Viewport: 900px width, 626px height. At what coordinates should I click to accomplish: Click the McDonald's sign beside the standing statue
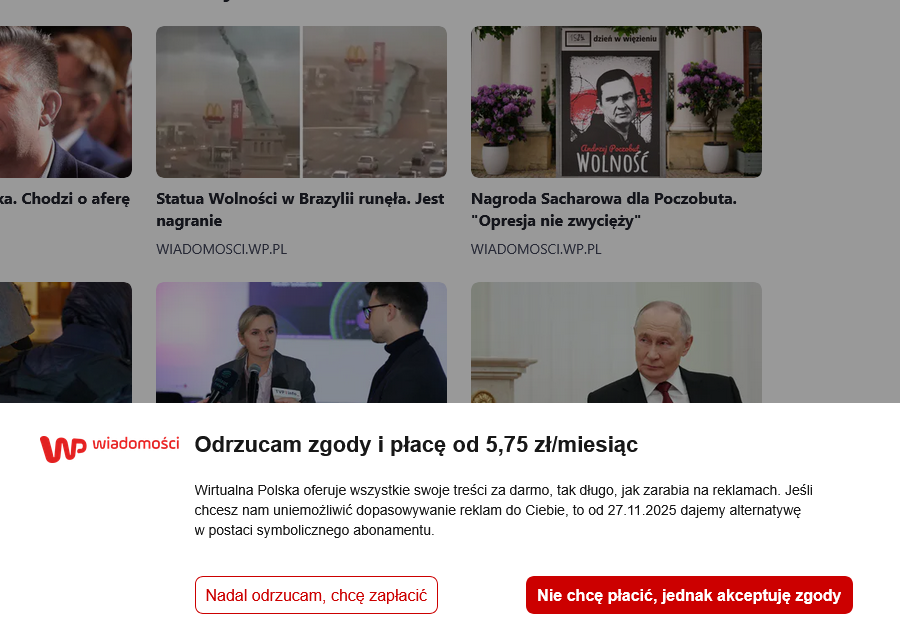[214, 114]
